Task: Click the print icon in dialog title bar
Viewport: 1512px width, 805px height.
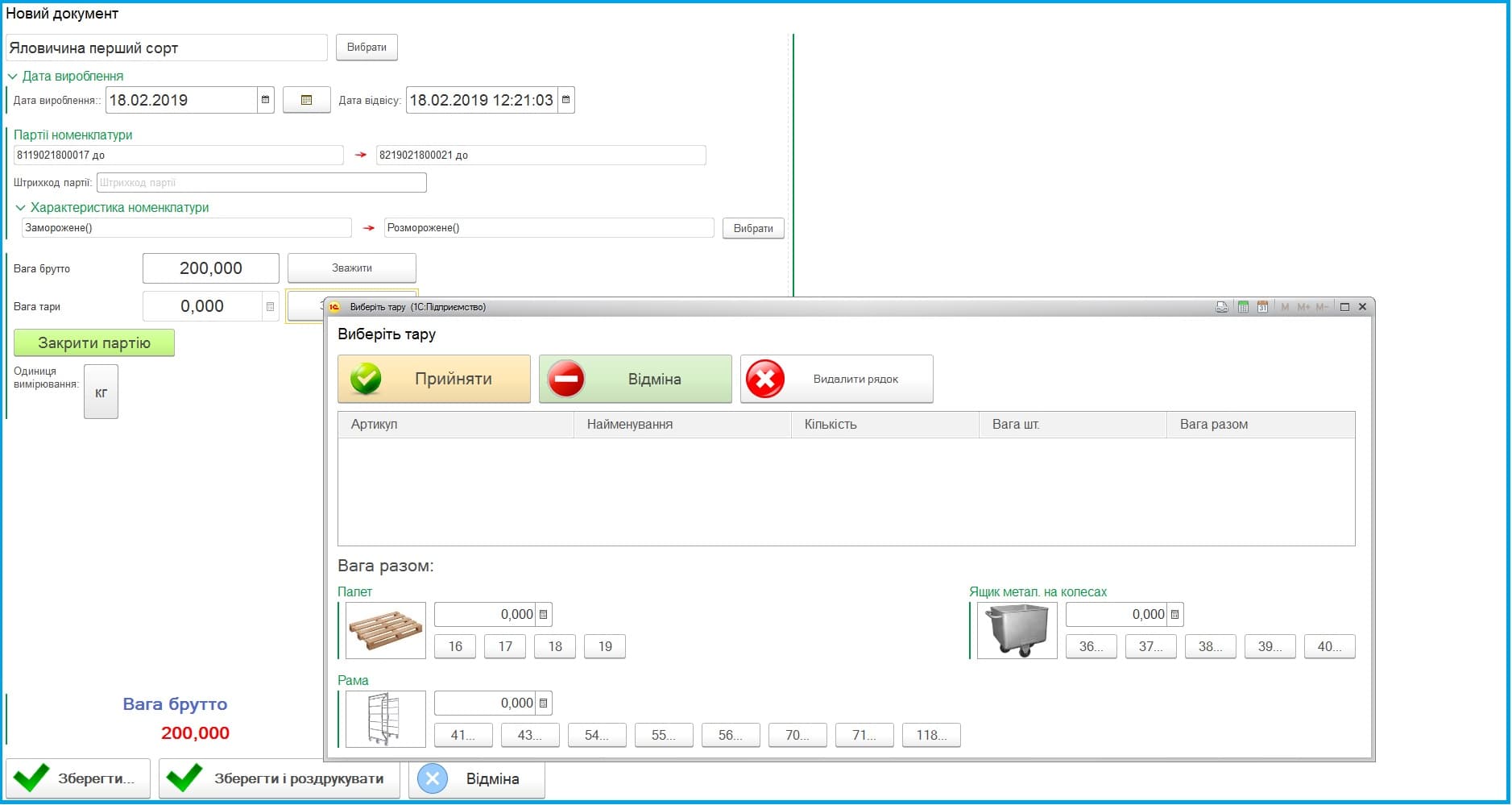Action: 1222,307
